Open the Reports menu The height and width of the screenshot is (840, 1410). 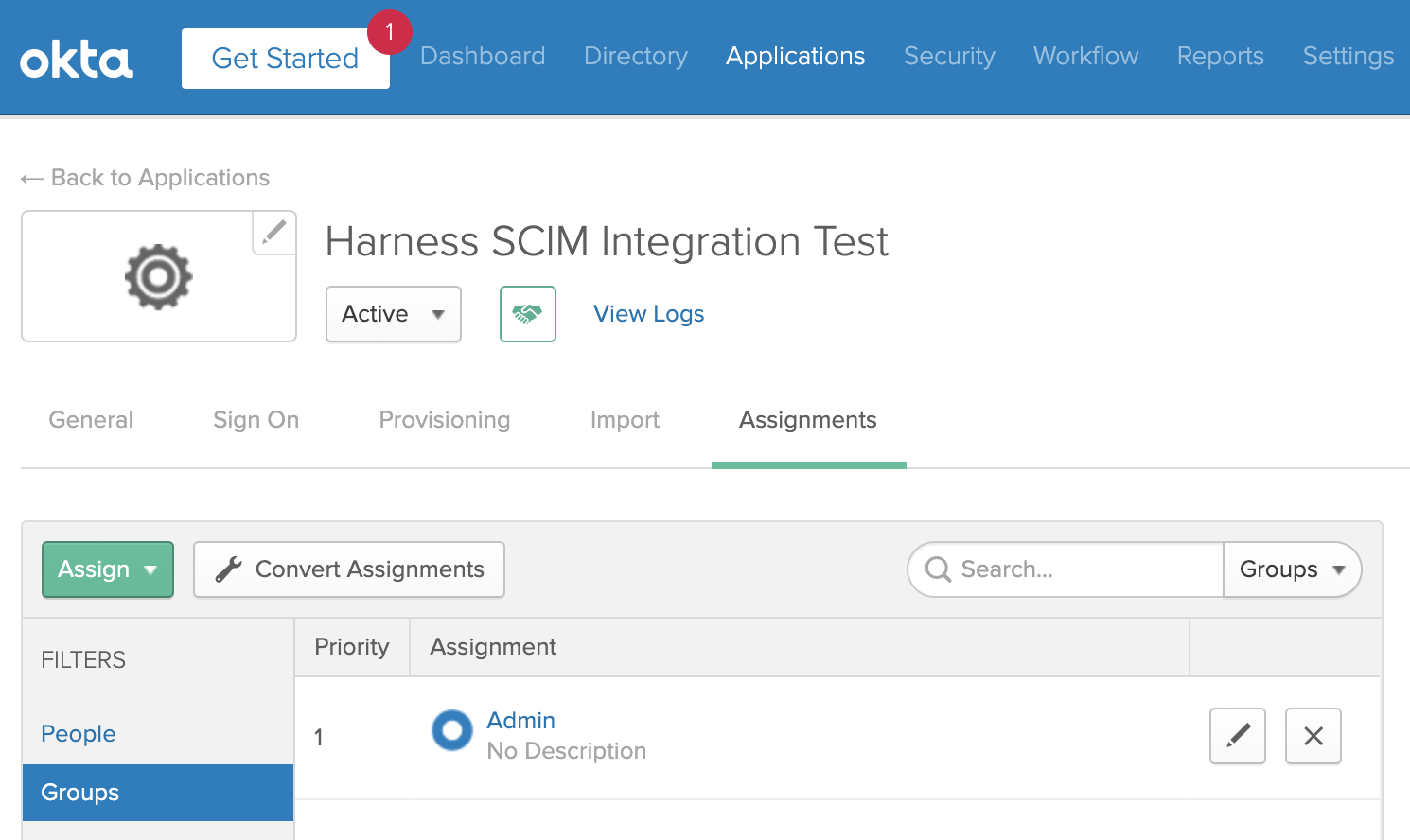coord(1221,56)
